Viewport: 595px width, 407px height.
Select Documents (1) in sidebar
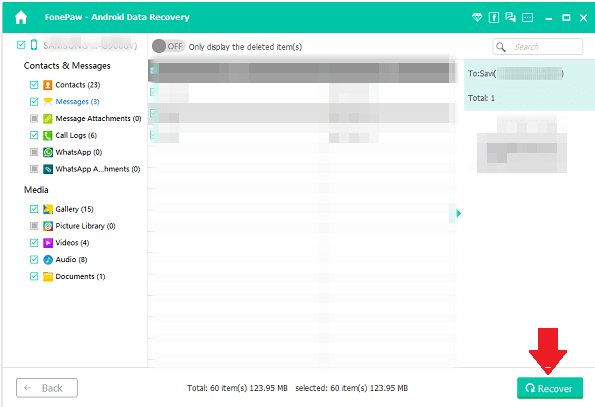point(80,277)
